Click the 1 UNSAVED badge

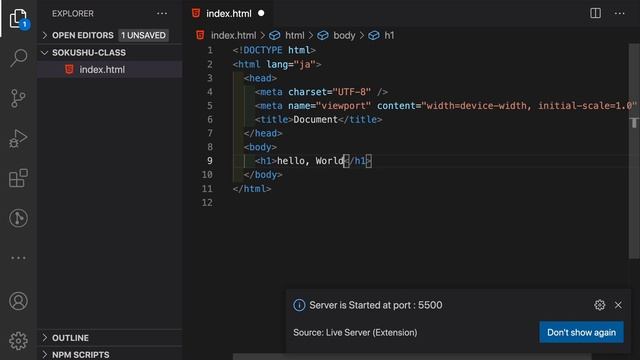coord(143,35)
